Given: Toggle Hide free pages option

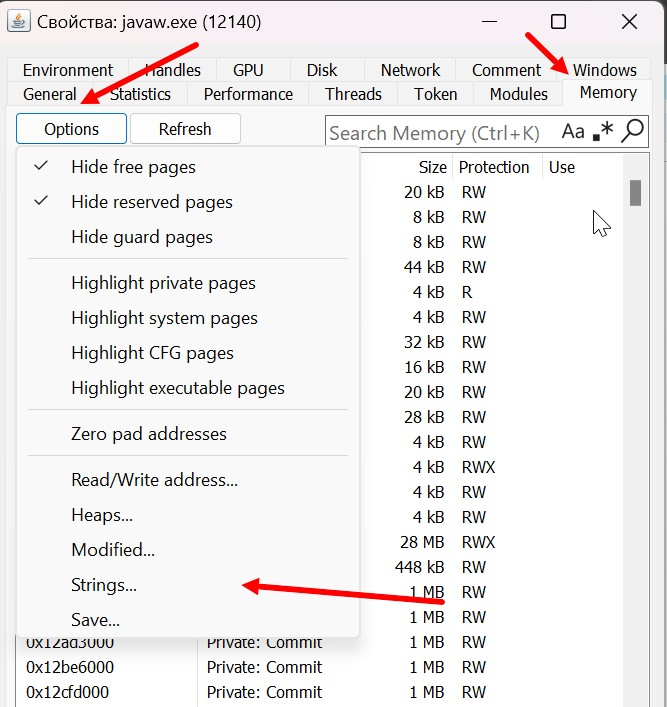Looking at the screenshot, I should 188,167.
